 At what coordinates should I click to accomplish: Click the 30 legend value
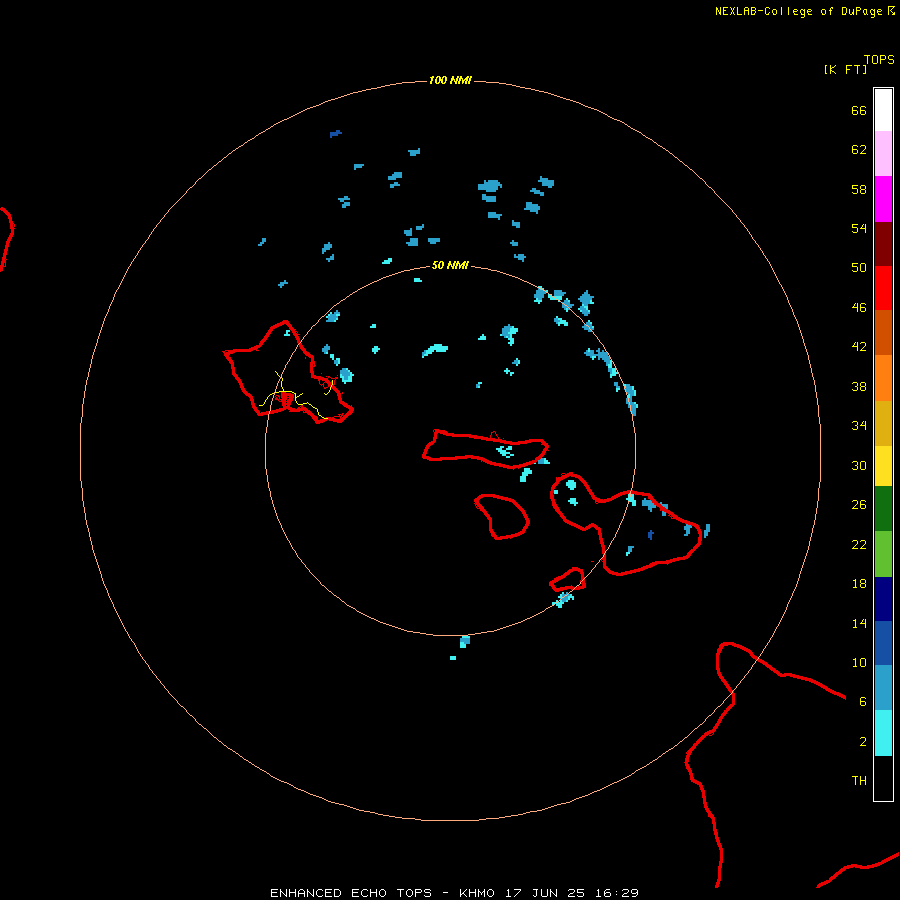(x=859, y=465)
